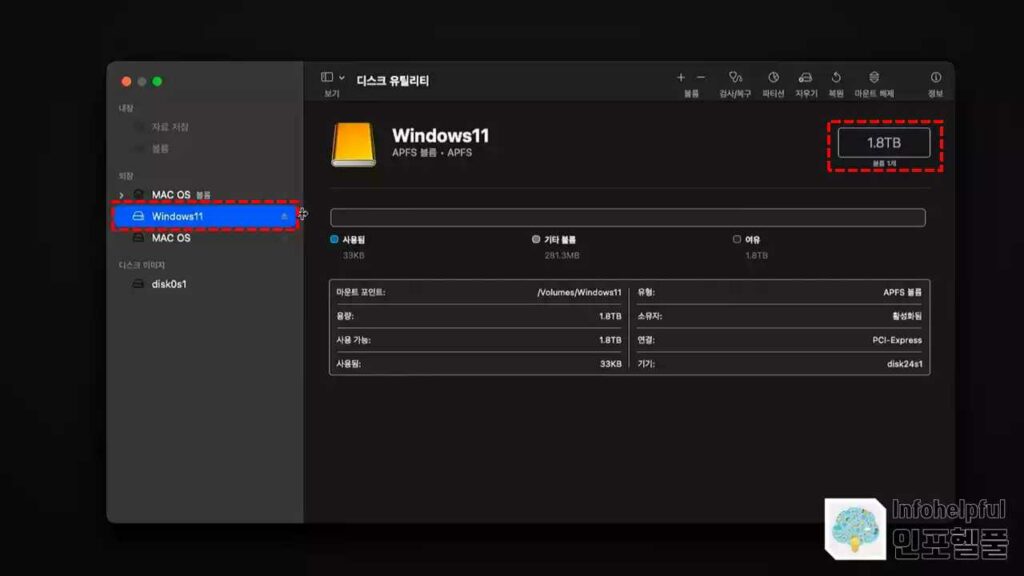
Task: Click the blue 사용됨 legend swatch
Action: [334, 240]
